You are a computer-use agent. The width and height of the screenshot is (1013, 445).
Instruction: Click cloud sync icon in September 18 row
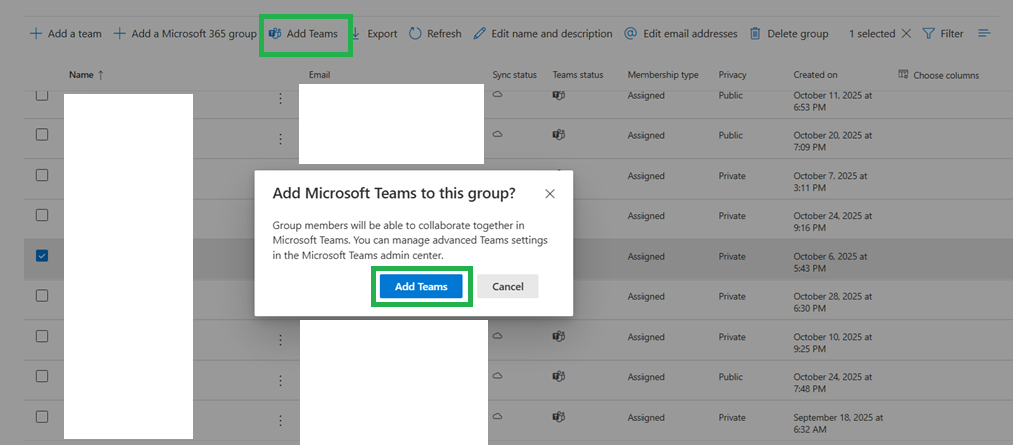point(498,416)
